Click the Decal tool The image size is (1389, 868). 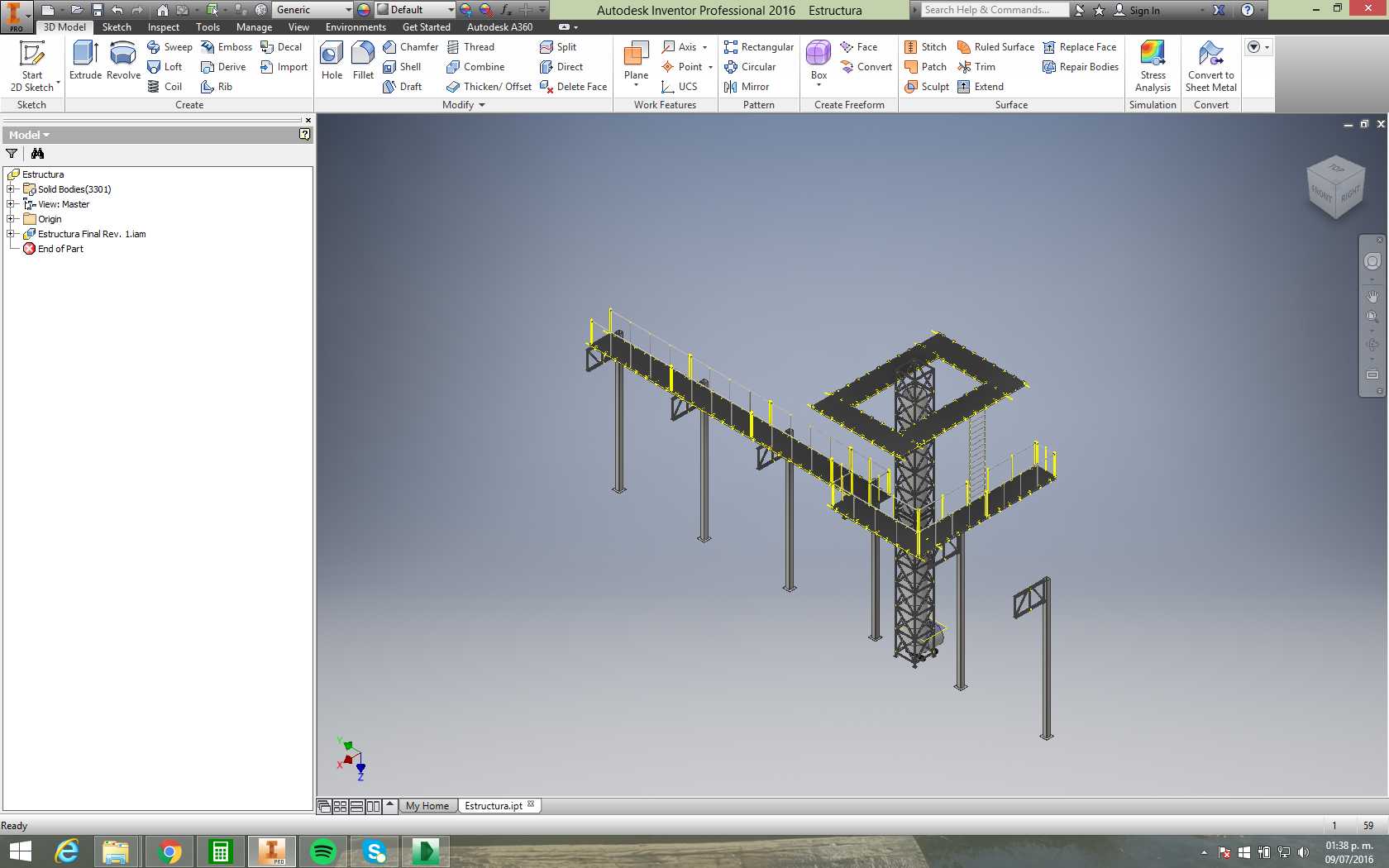click(x=281, y=47)
